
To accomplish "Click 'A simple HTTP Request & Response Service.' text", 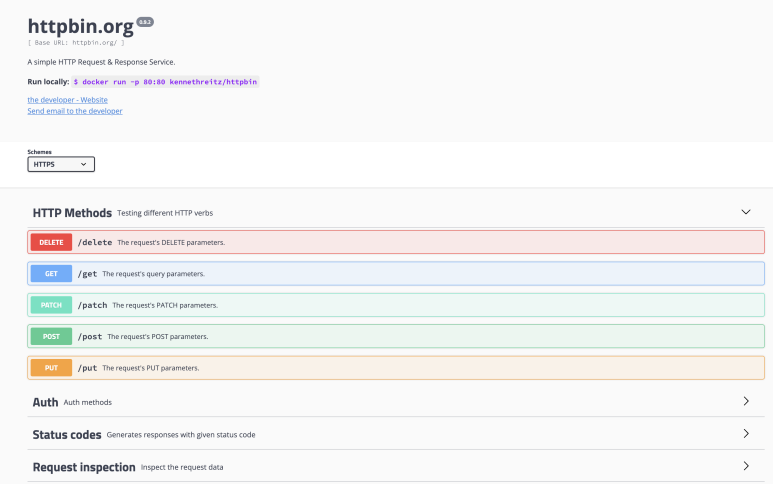I will tap(102, 62).
